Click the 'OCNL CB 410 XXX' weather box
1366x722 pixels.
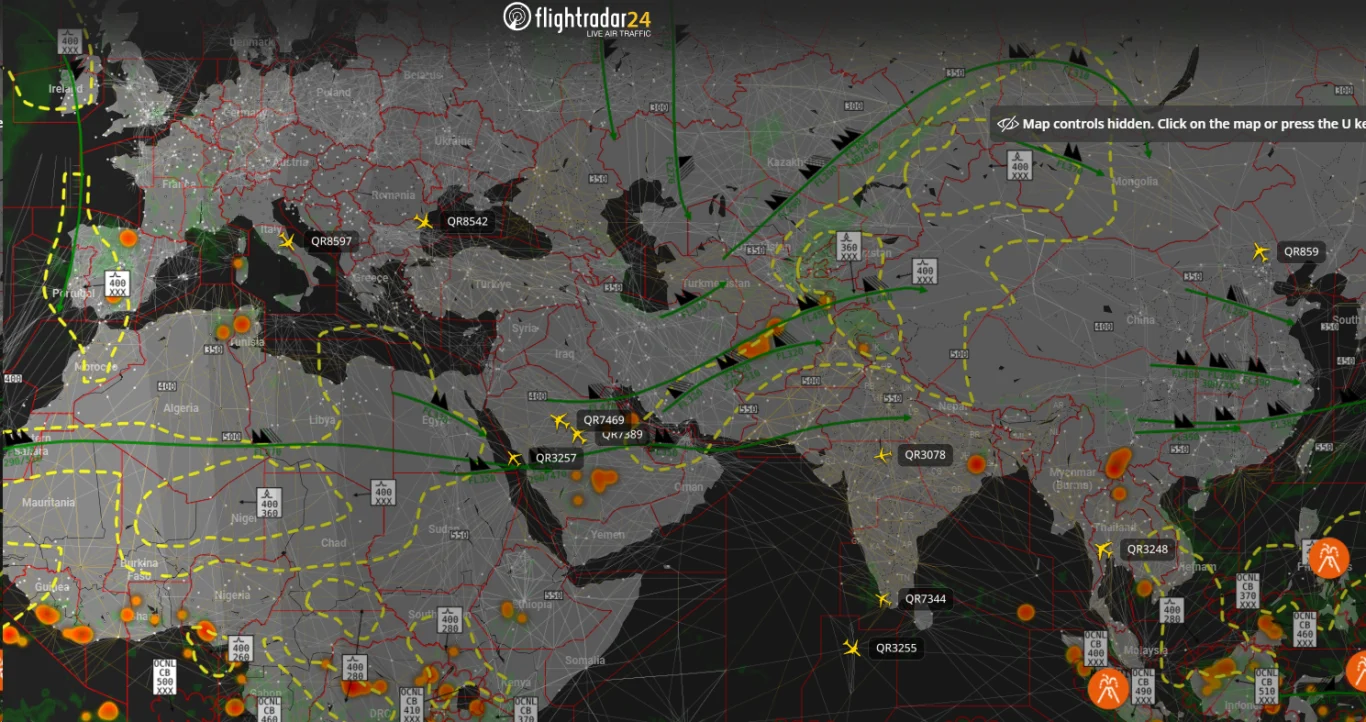click(x=411, y=704)
